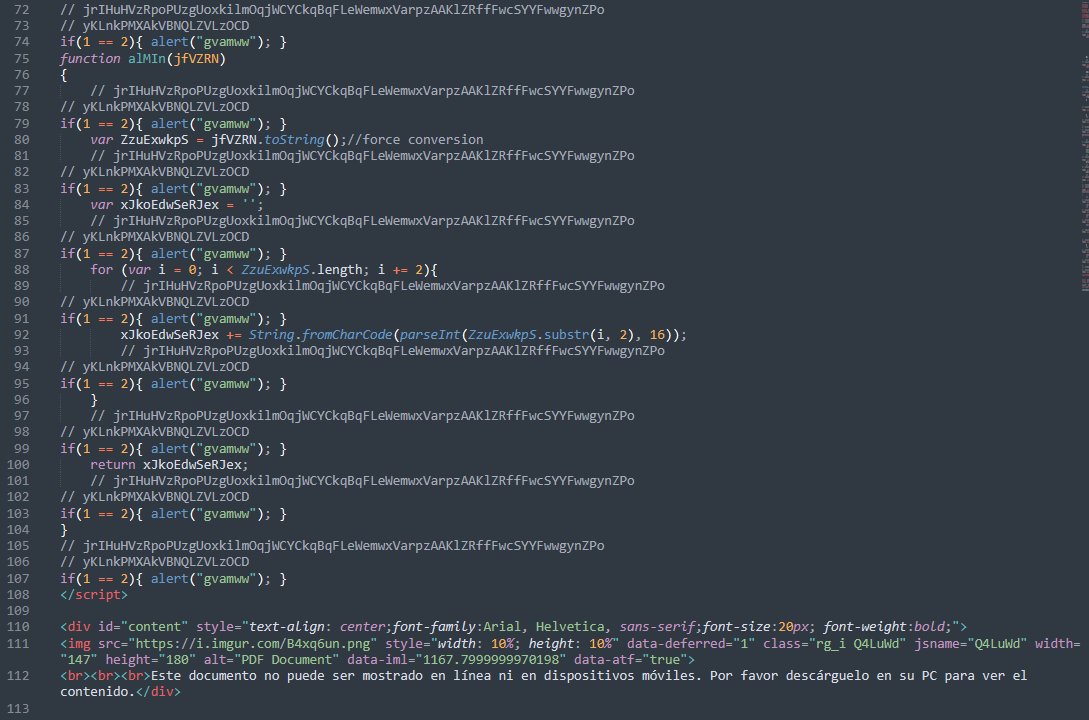Click the height="180" attribute
The height and width of the screenshot is (720, 1089).
tap(150, 660)
